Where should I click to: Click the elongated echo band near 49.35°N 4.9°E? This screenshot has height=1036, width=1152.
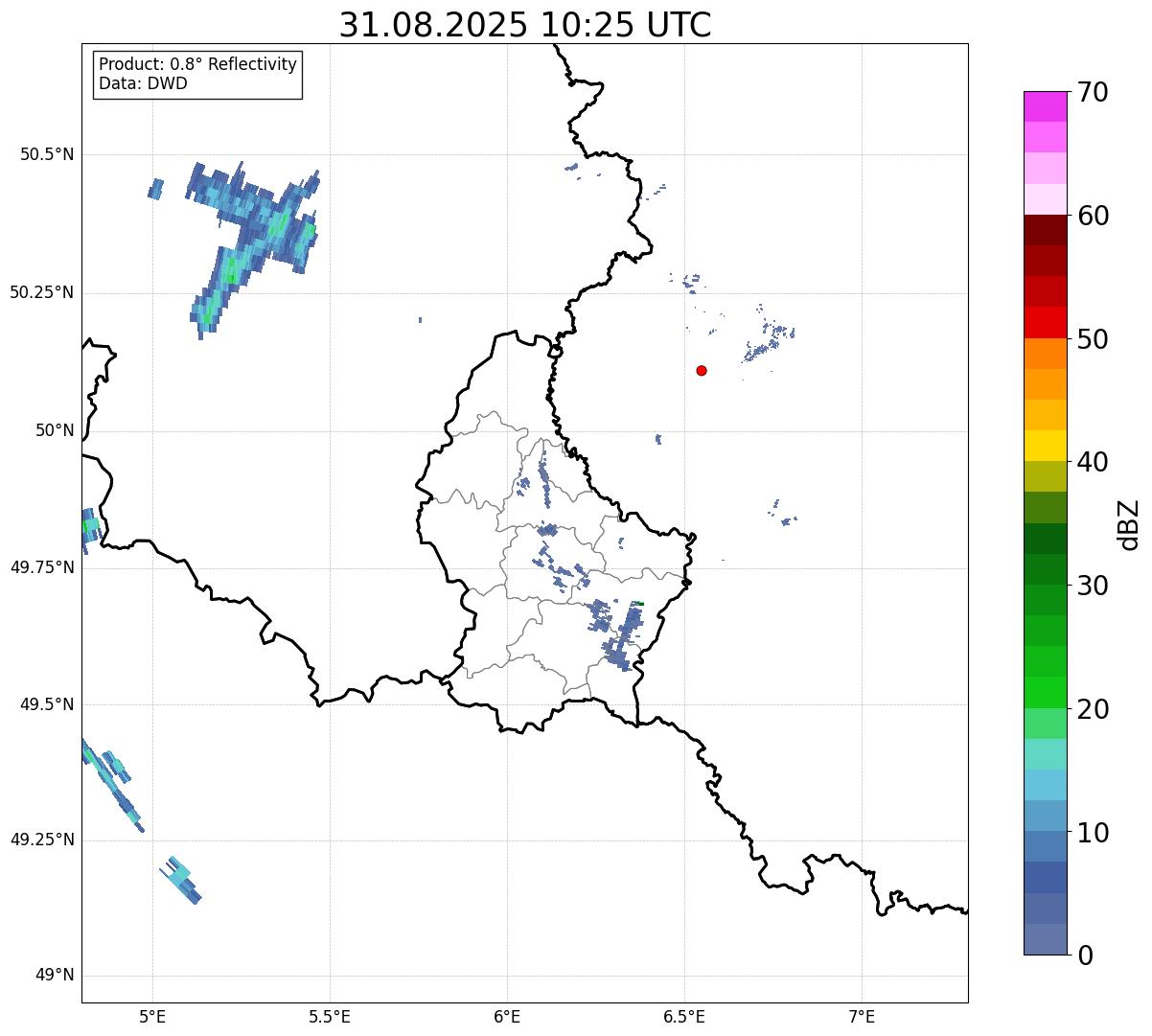coord(113,784)
